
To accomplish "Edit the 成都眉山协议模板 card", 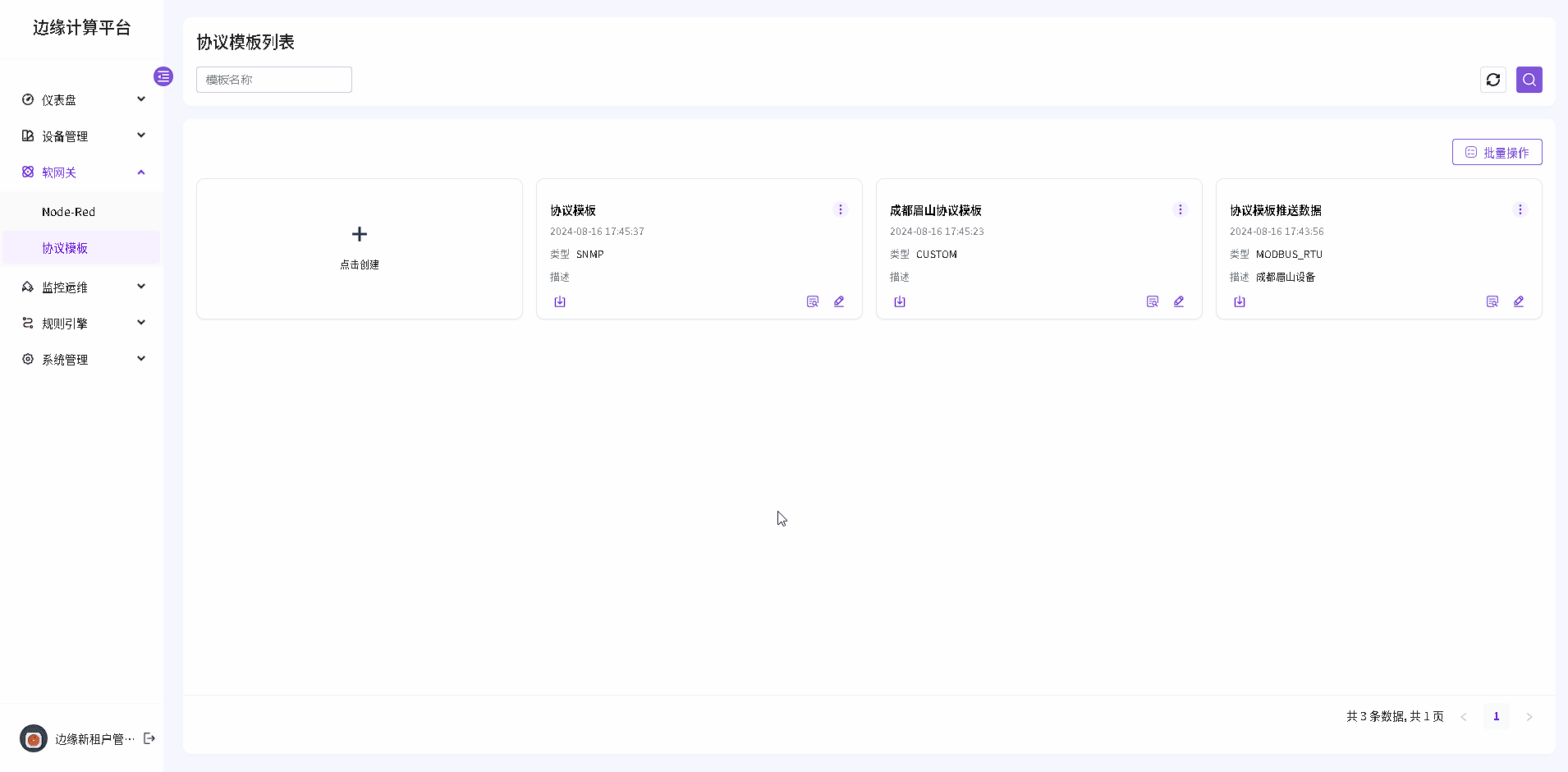I will click(1179, 301).
